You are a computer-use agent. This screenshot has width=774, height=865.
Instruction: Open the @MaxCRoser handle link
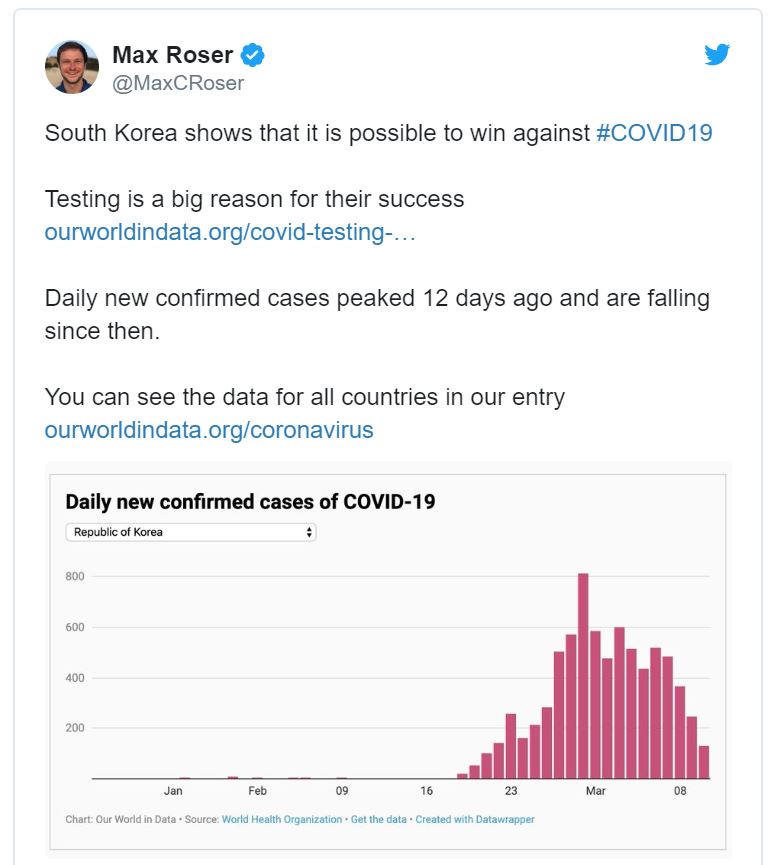click(x=178, y=84)
